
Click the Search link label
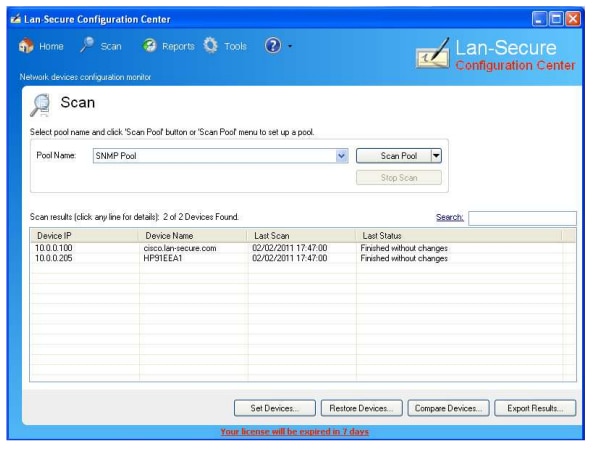pos(450,217)
